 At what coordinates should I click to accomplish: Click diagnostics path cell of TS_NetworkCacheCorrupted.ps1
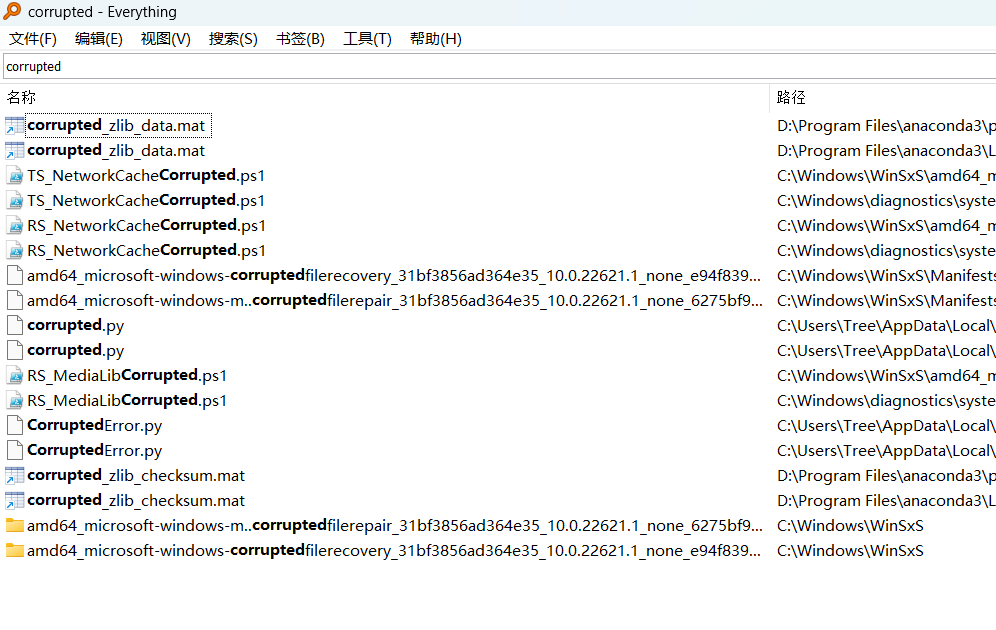[x=886, y=201]
